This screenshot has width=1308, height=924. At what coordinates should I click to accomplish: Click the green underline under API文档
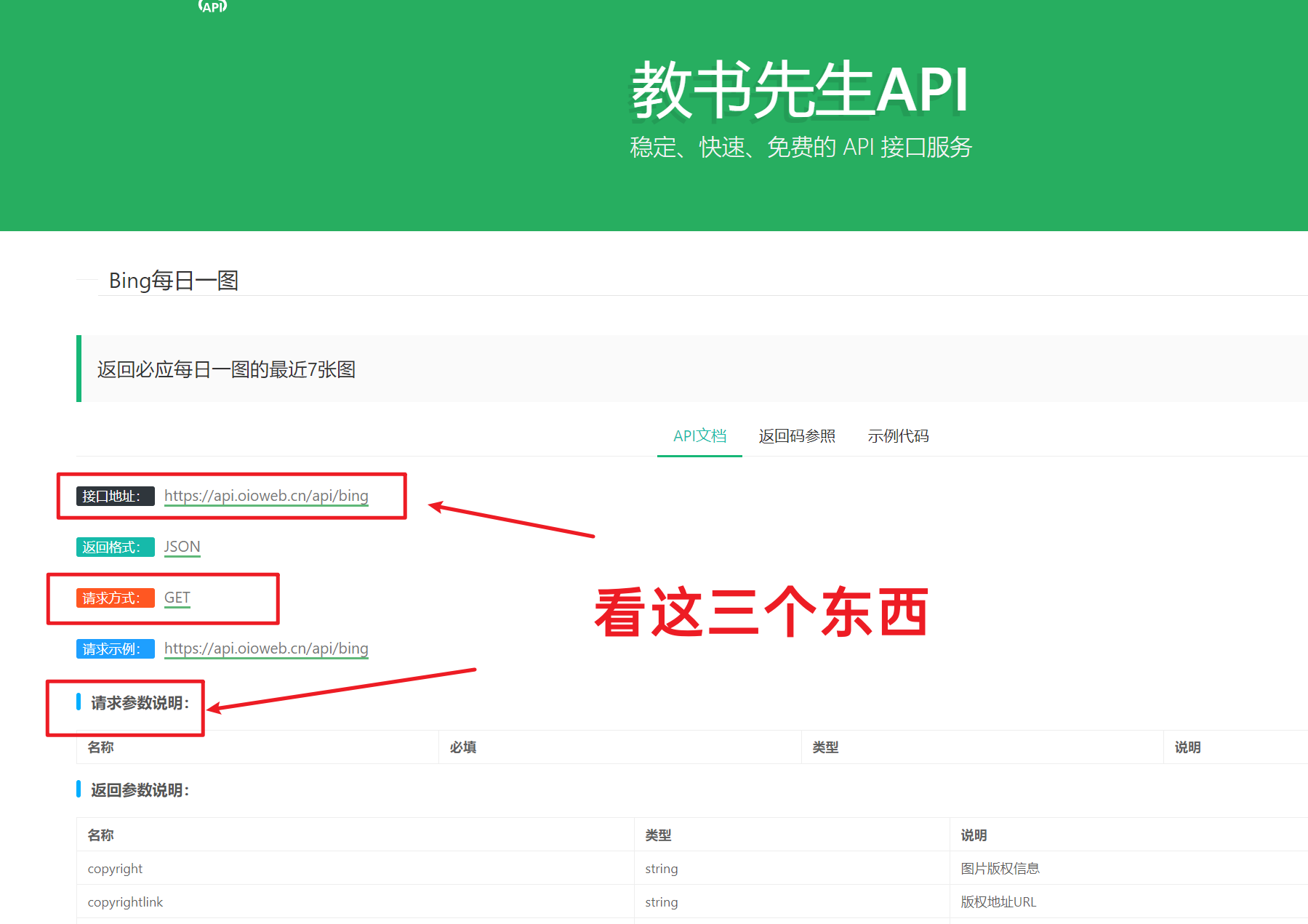click(699, 456)
